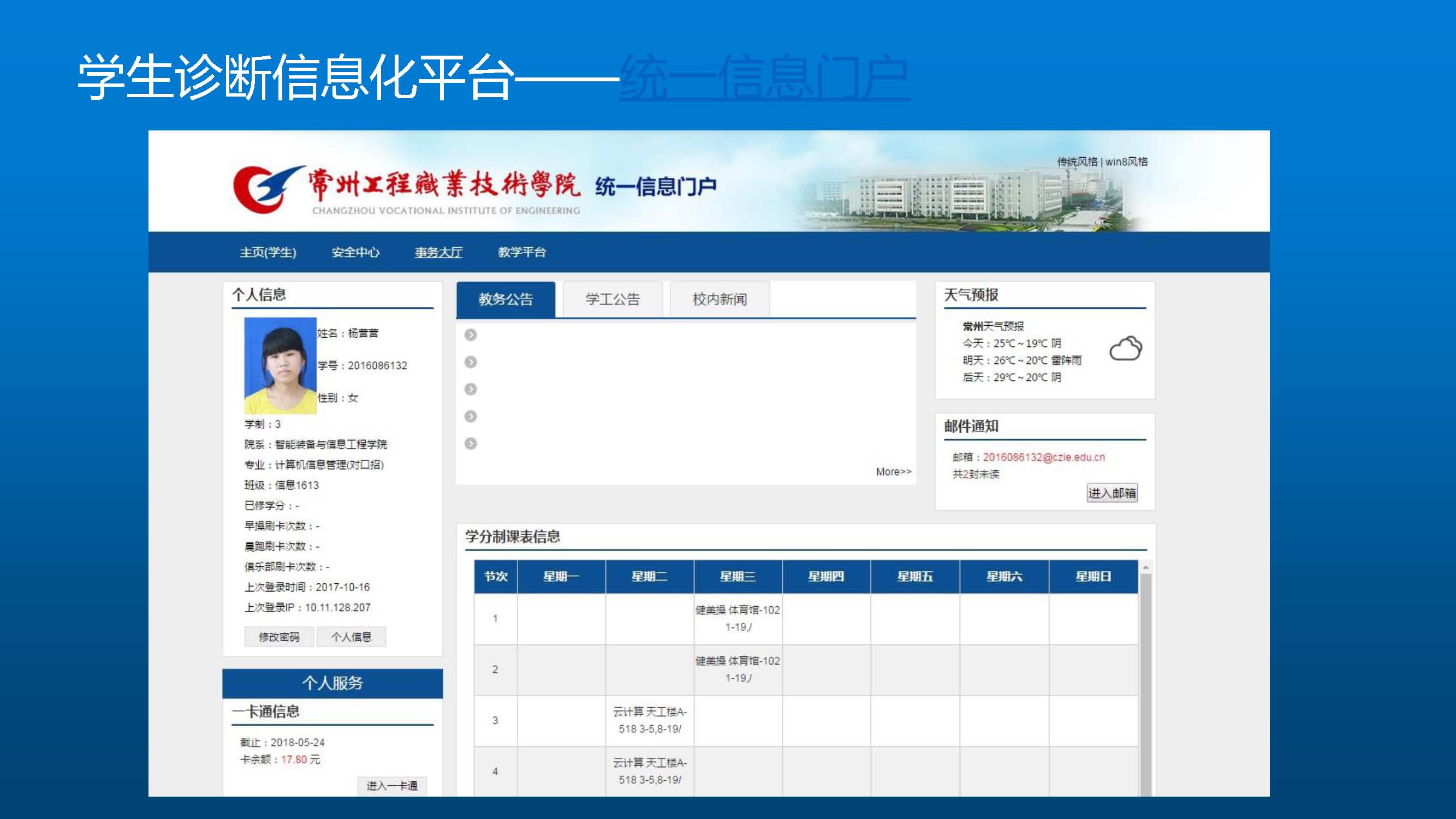Viewport: 1456px width, 819px height.
Task: Click 进入一卡通 button
Action: (x=391, y=786)
